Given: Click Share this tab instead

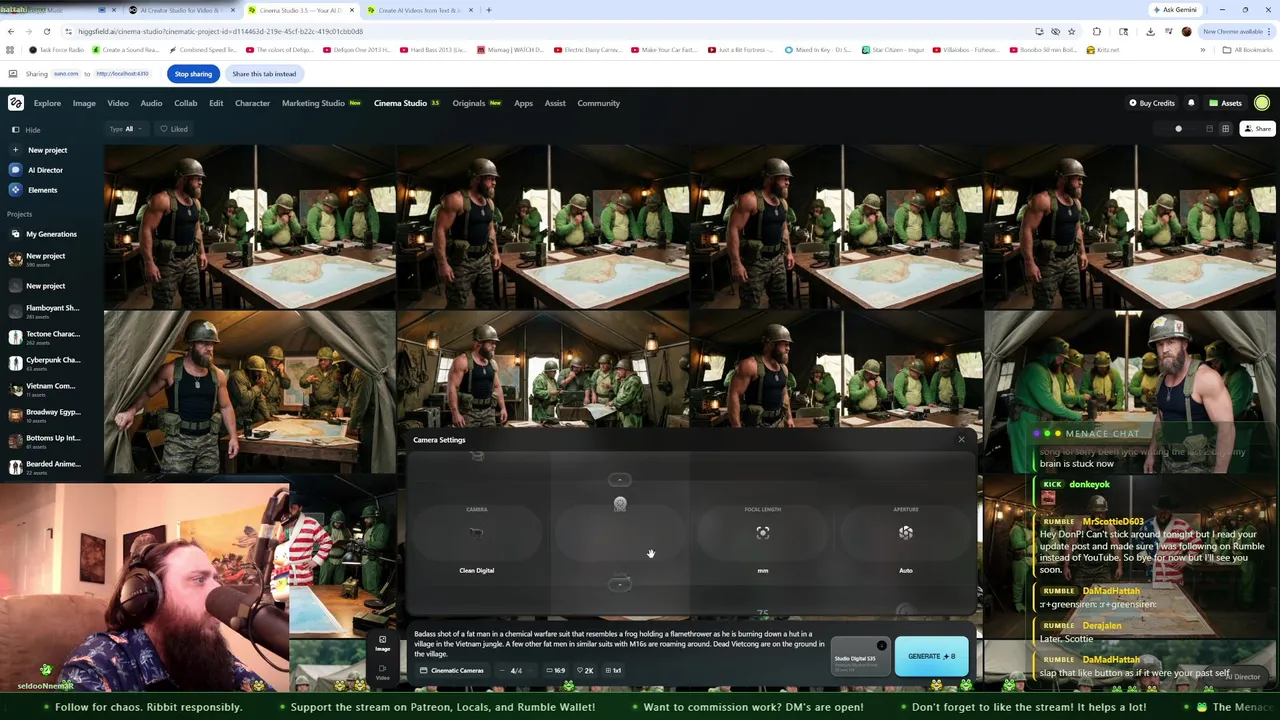Looking at the screenshot, I should point(264,74).
